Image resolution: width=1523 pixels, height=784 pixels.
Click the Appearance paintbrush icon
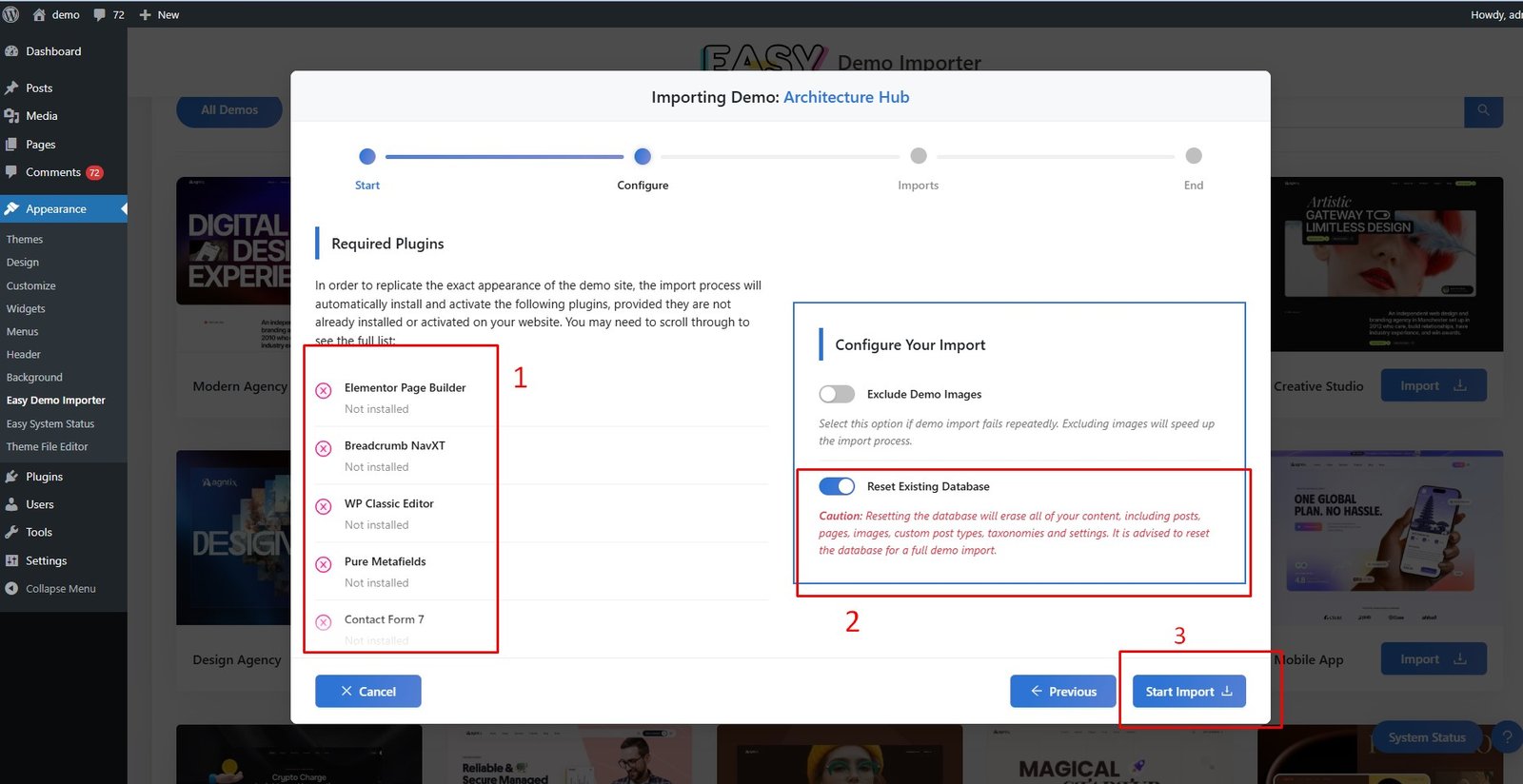click(11, 209)
